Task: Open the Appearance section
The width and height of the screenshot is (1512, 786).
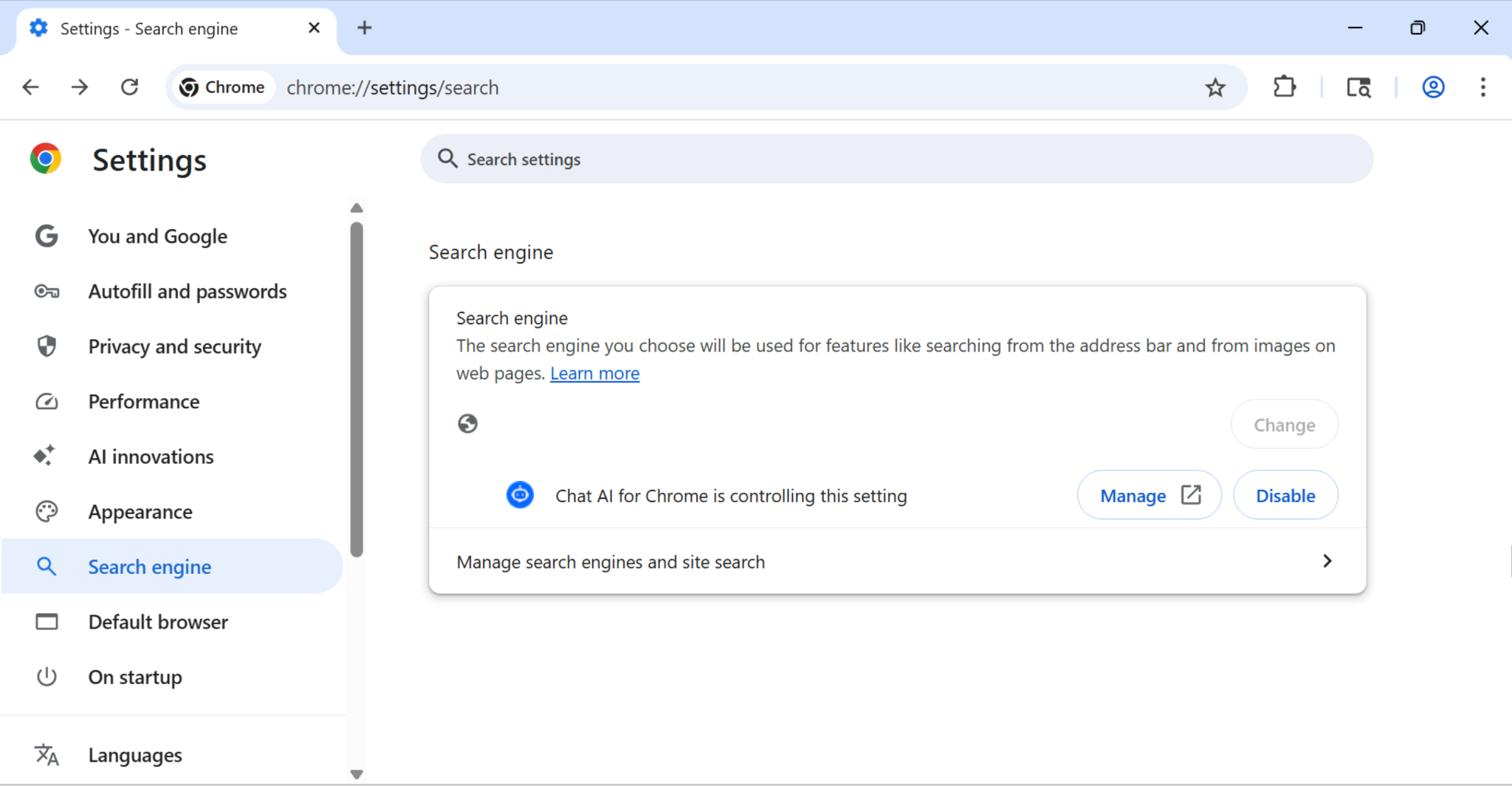Action: pyautogui.click(x=173, y=511)
